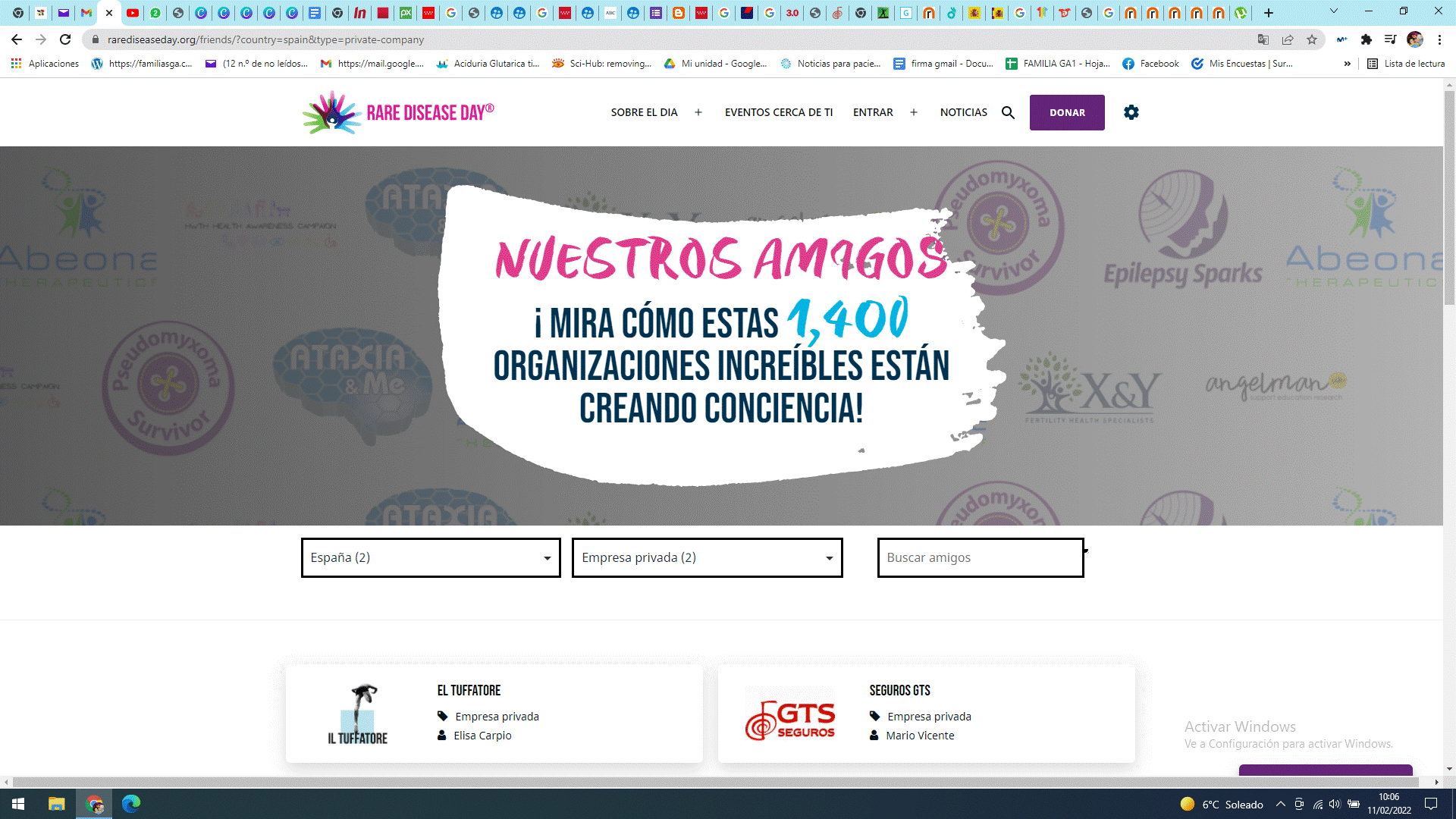
Task: Expand the Sobre el dia plus icon
Action: (698, 112)
